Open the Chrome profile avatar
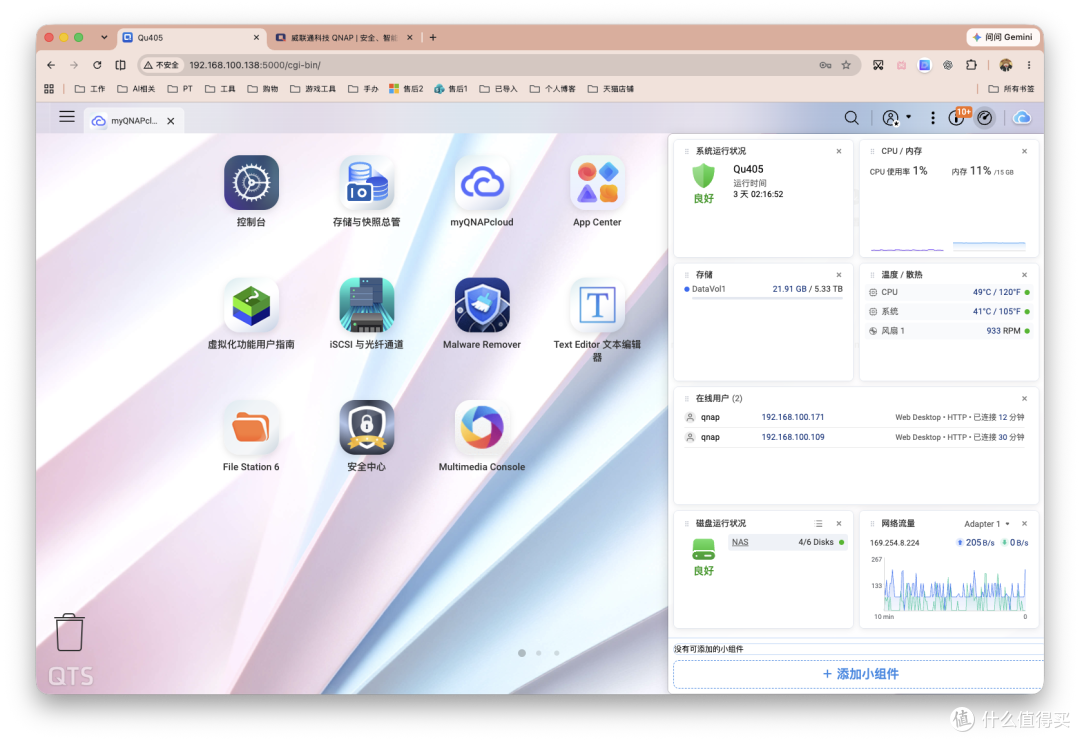The height and width of the screenshot is (742, 1080). point(1006,65)
